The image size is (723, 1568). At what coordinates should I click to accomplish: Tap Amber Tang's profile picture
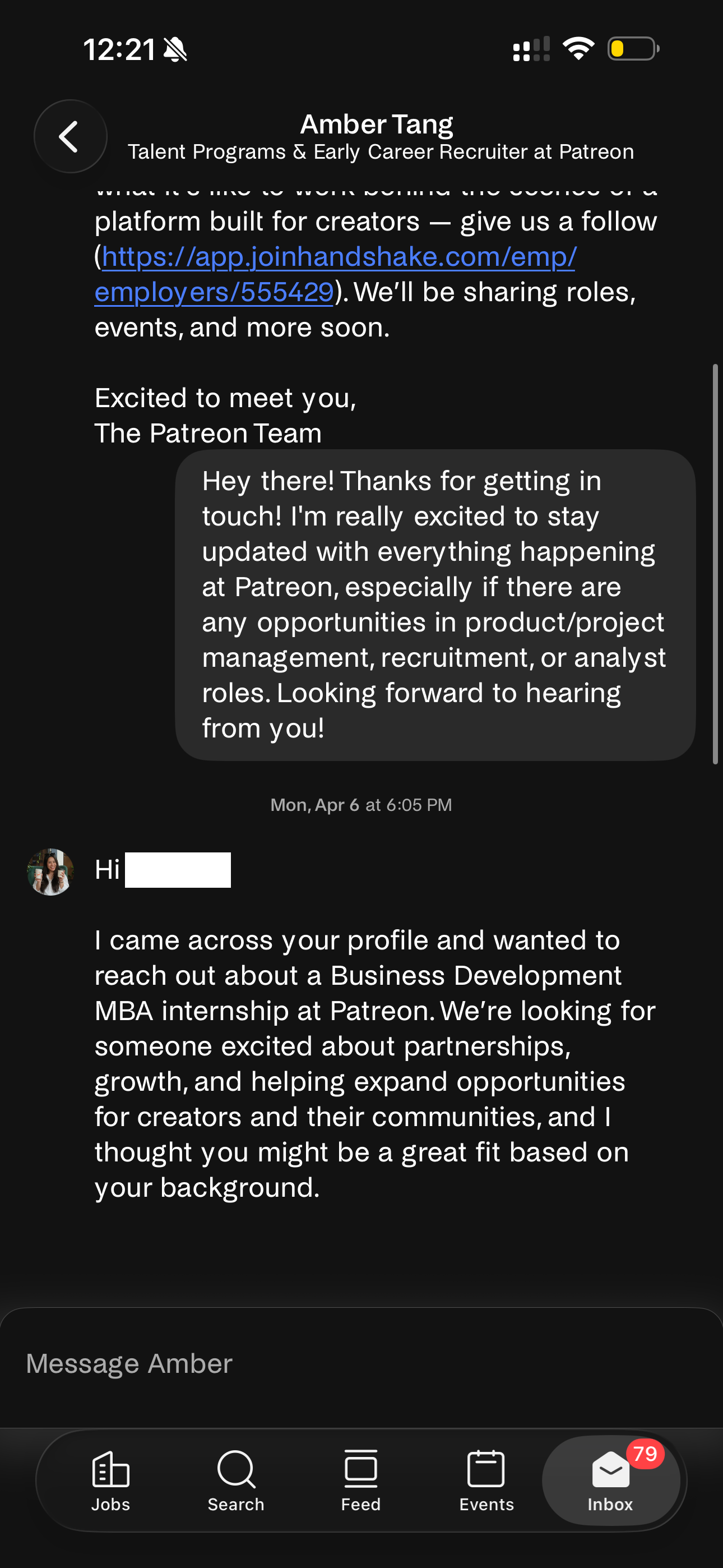pos(50,871)
